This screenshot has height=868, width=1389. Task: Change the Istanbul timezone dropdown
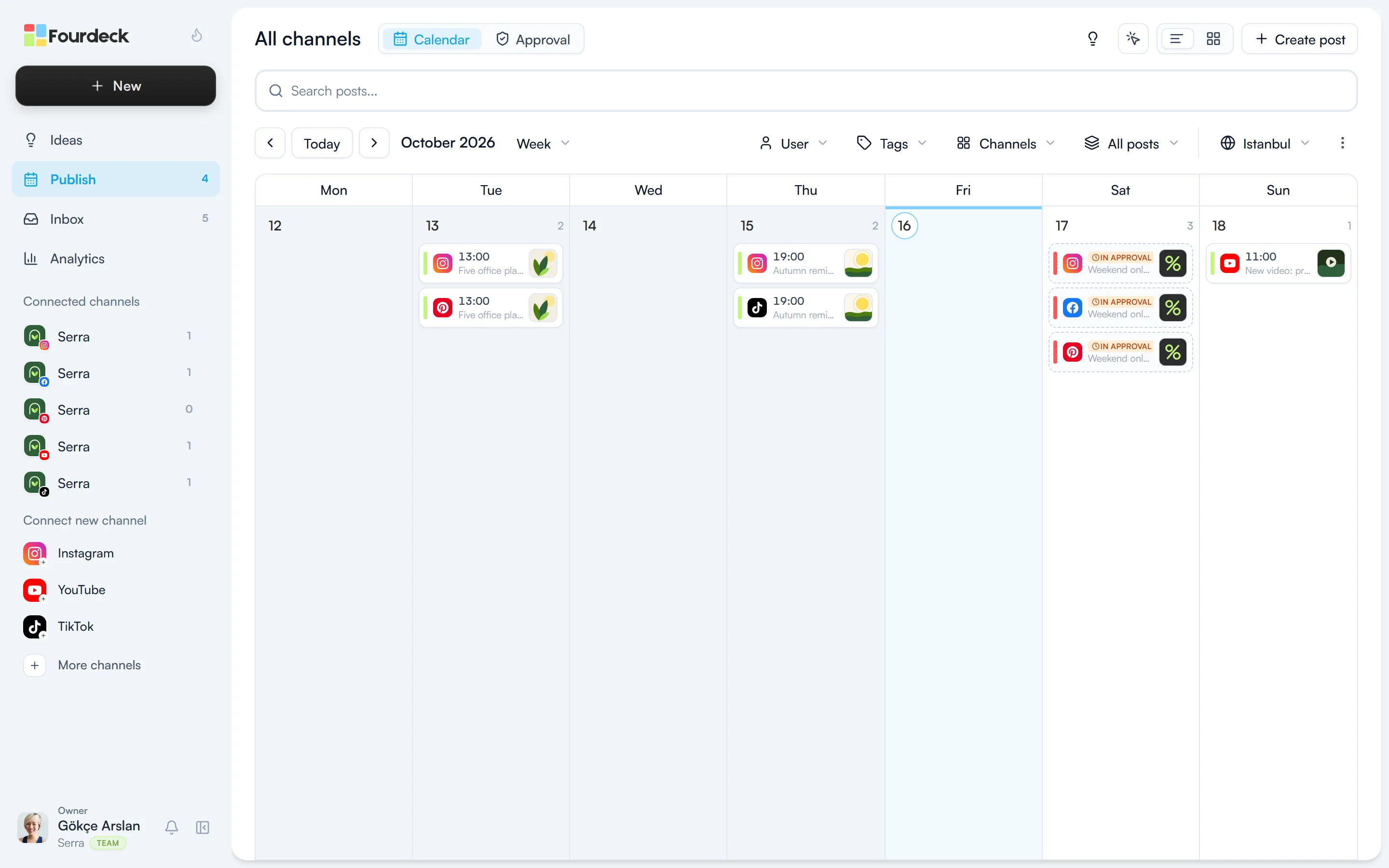(x=1265, y=144)
